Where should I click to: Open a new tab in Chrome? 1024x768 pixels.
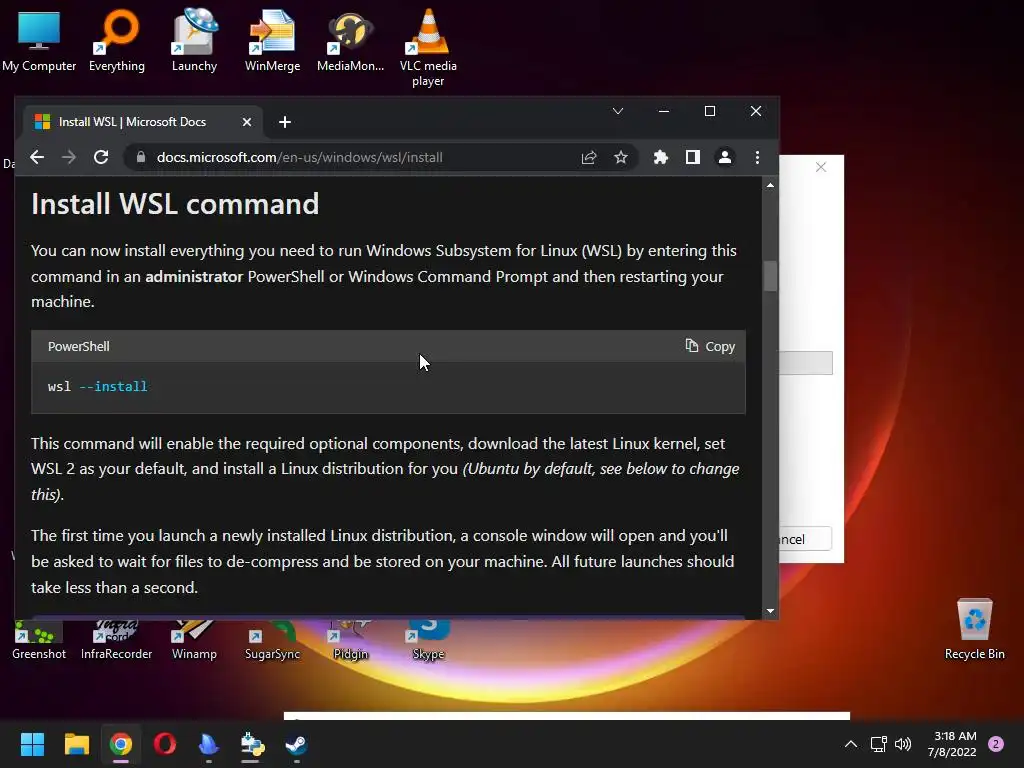pyautogui.click(x=285, y=122)
